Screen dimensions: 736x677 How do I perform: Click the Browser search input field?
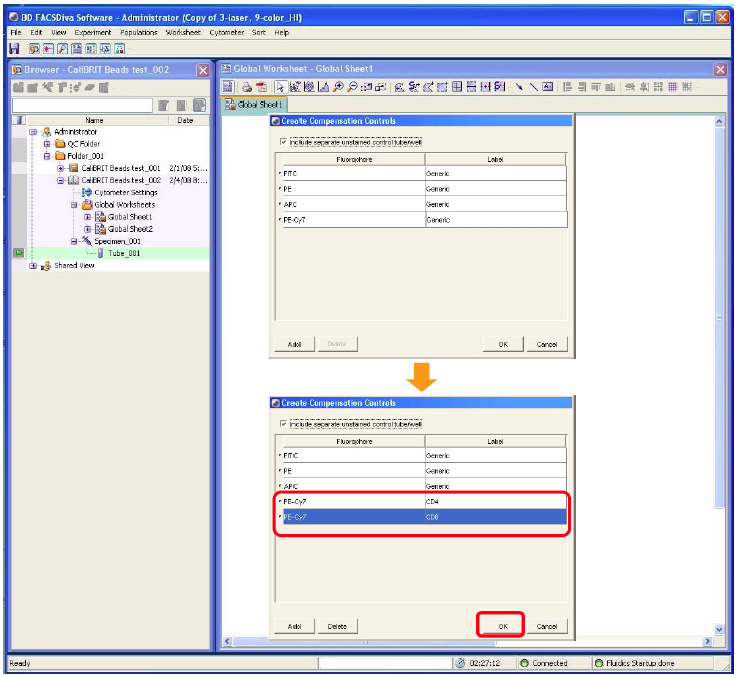82,105
